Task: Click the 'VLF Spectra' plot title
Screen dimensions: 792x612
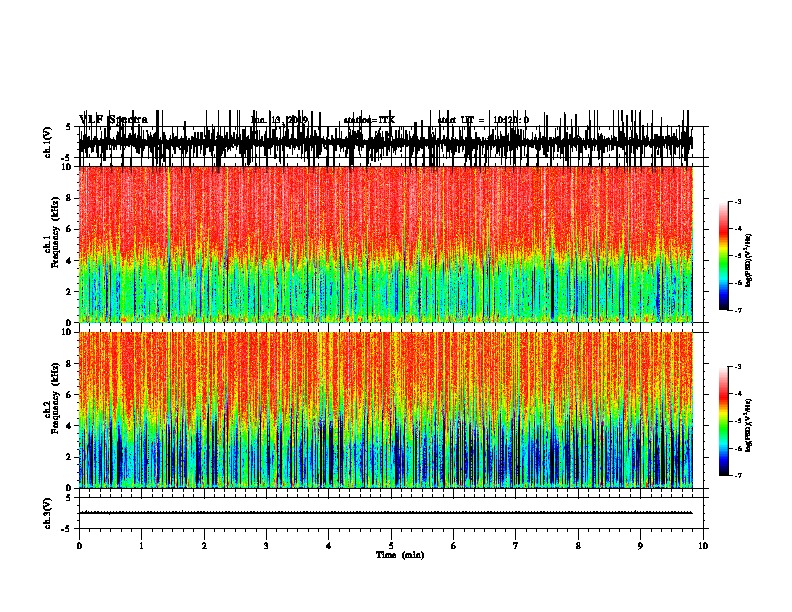Action: [114, 120]
